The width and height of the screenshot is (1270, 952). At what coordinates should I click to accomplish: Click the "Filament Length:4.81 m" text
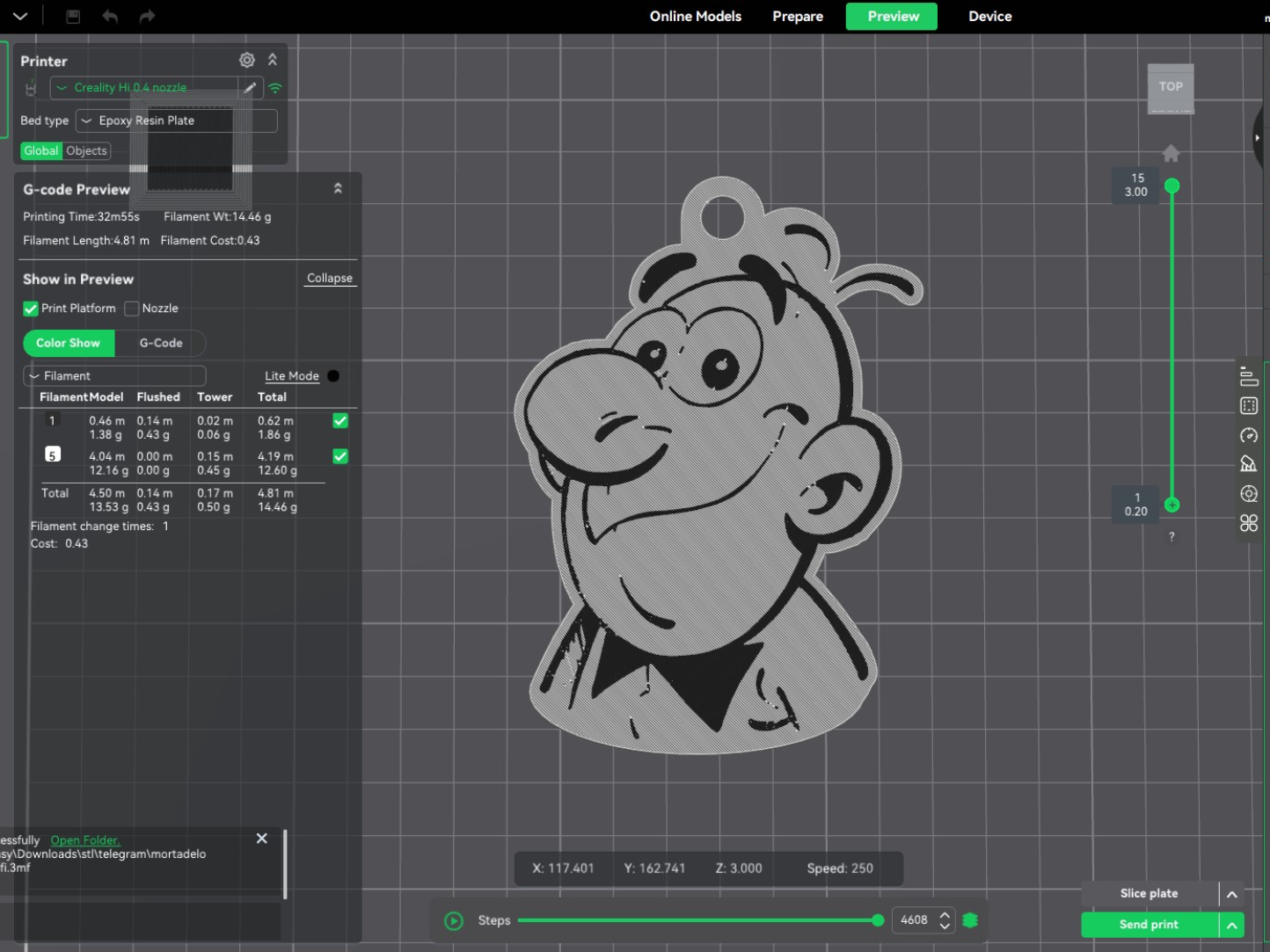[x=86, y=240]
